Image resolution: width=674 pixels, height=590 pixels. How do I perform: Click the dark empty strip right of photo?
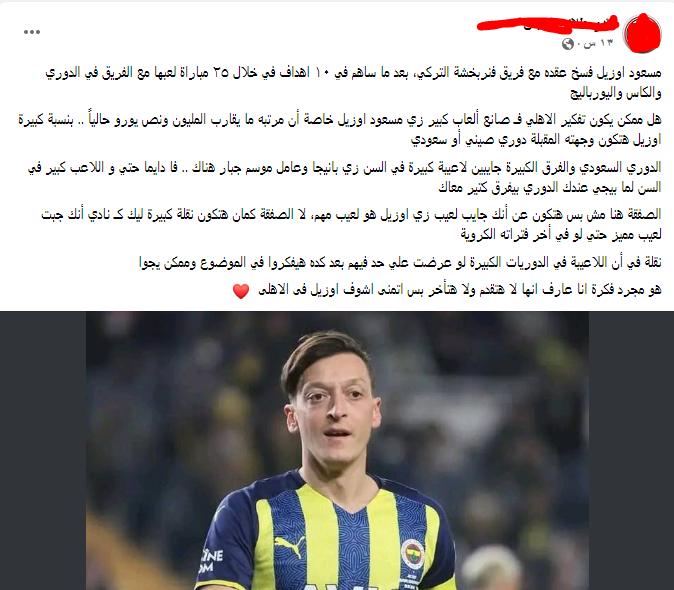[631, 450]
